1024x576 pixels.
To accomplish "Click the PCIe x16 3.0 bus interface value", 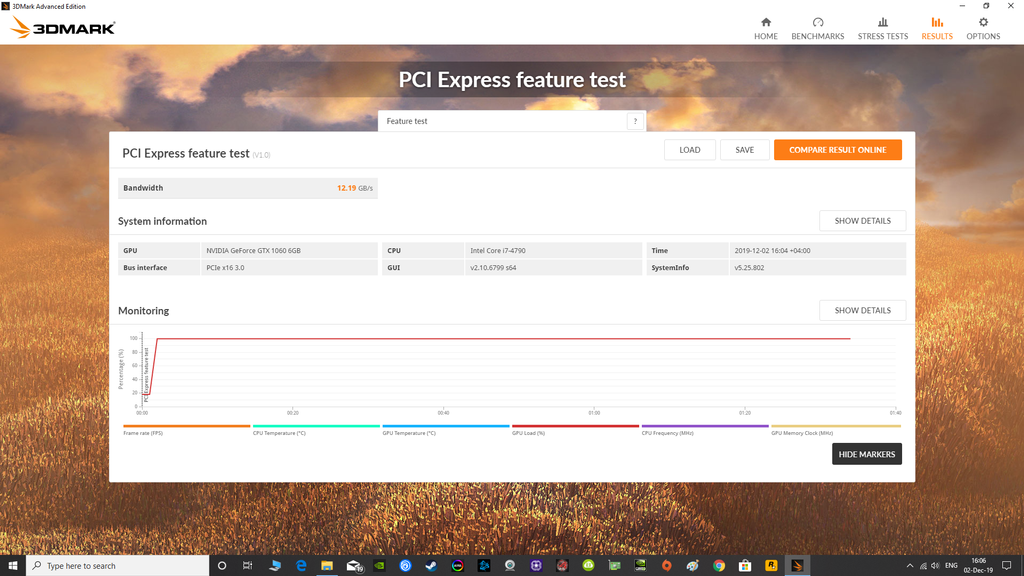I will [x=225, y=268].
